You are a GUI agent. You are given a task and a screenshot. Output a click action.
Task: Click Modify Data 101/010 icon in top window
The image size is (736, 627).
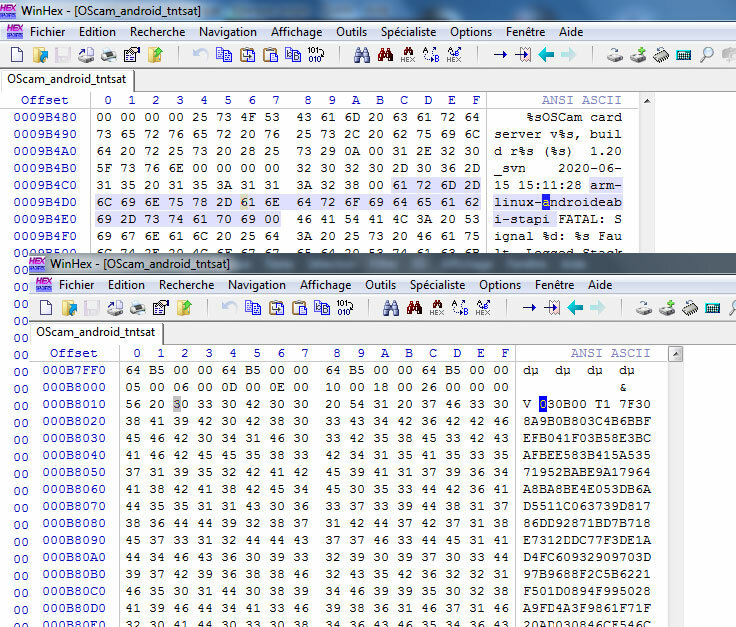[315, 55]
